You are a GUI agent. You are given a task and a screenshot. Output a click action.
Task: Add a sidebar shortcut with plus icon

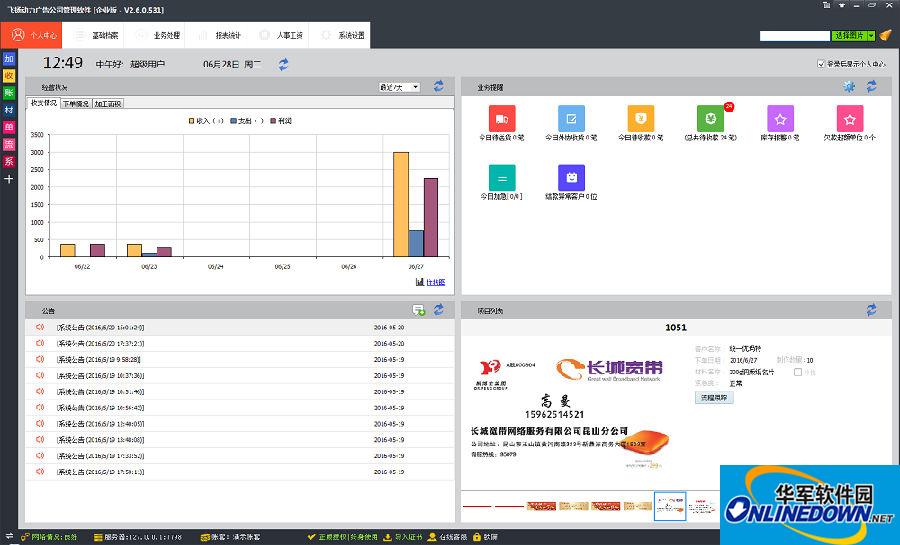click(9, 179)
